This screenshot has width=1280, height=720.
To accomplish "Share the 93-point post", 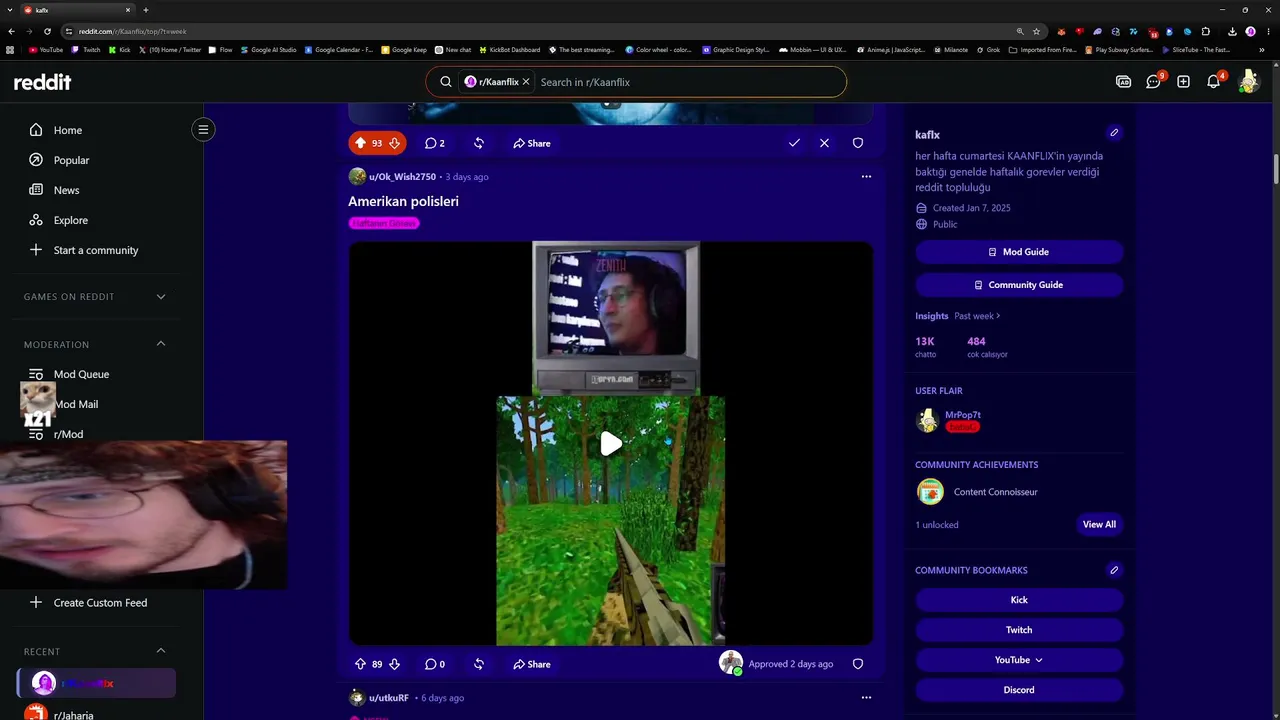I will tap(532, 143).
